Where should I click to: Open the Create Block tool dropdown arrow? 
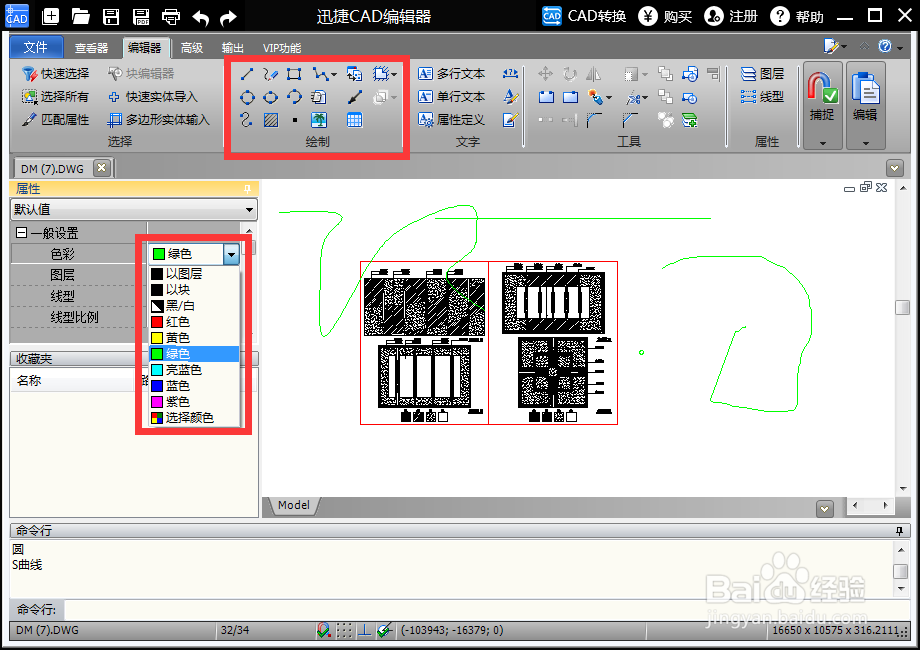pyautogui.click(x=394, y=75)
